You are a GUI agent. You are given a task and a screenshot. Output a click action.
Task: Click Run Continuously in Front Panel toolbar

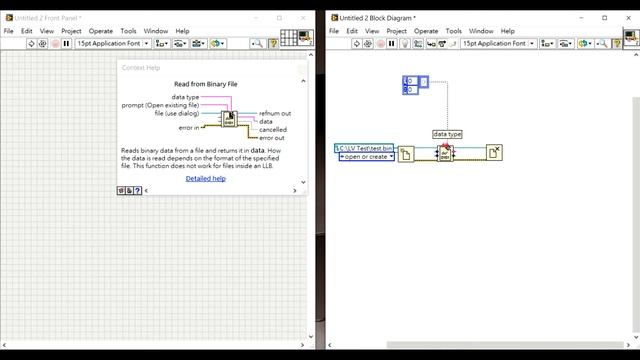42,43
